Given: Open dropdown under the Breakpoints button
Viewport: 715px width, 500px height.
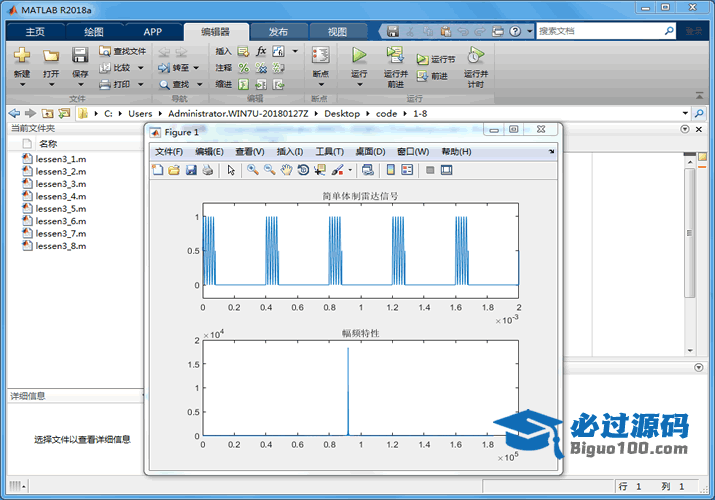Looking at the screenshot, I should [x=321, y=85].
